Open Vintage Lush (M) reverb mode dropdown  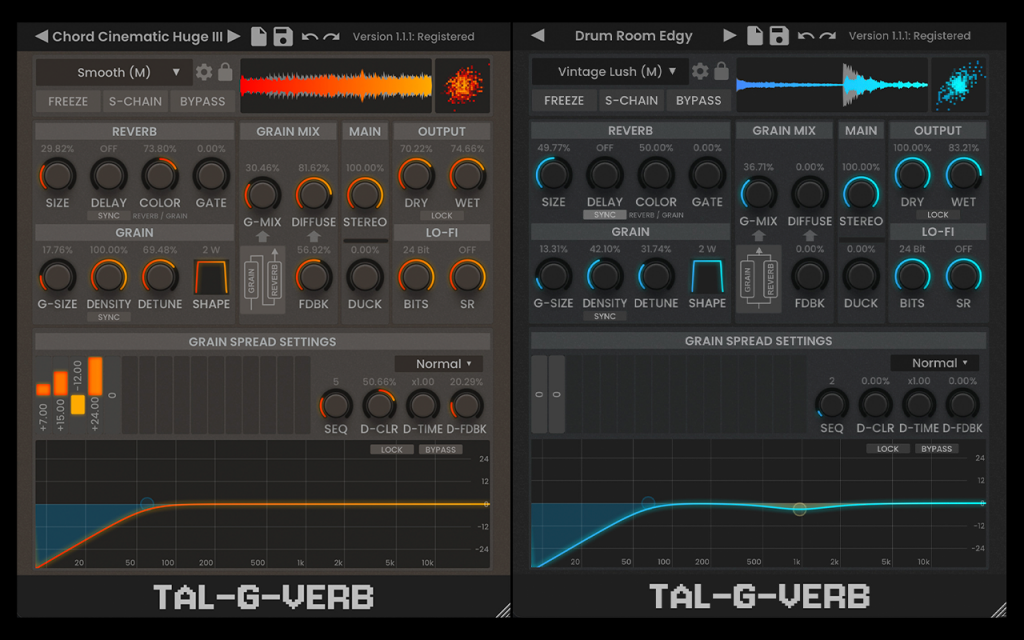[x=611, y=72]
